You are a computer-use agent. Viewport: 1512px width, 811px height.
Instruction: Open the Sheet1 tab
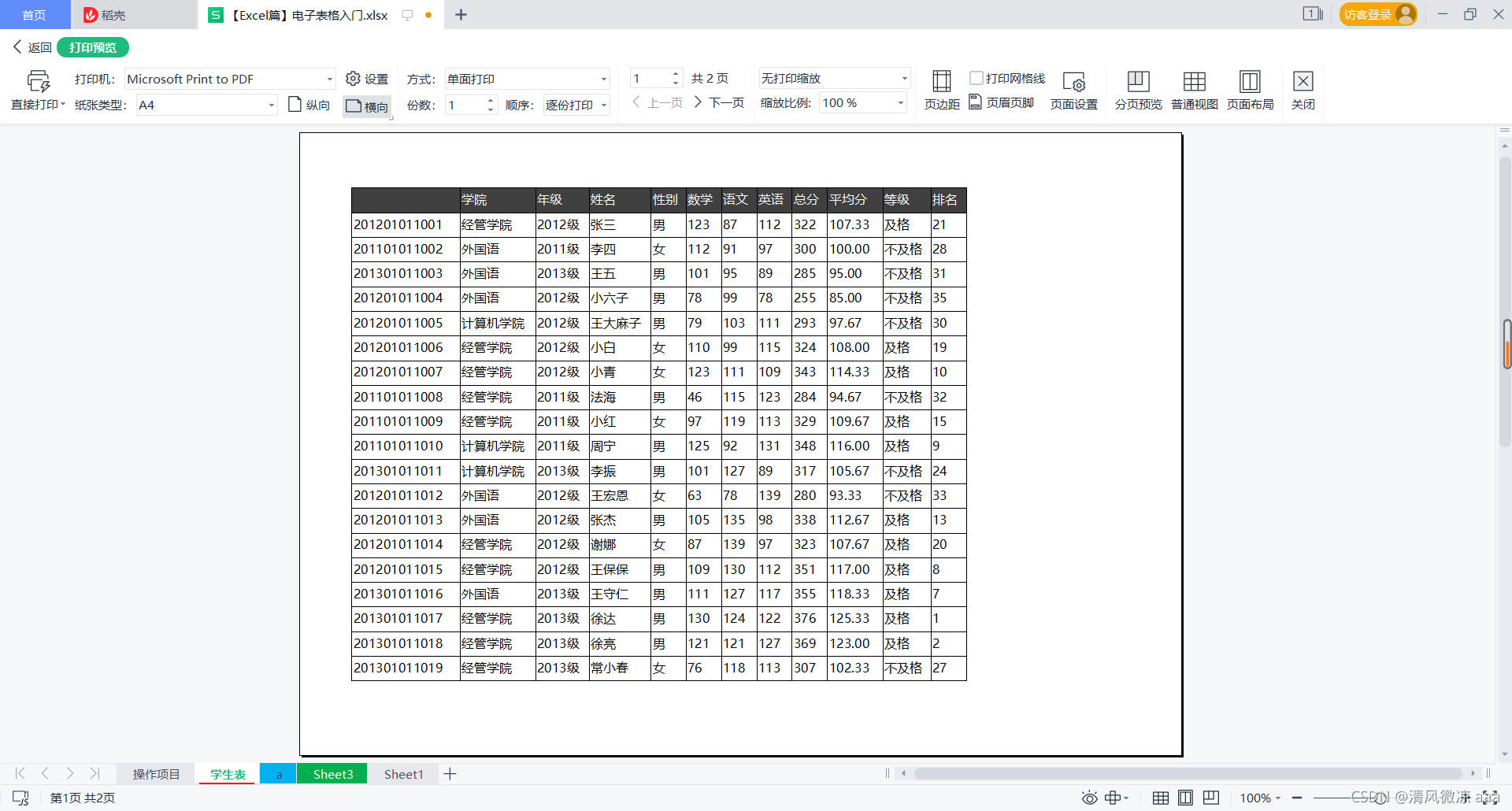(404, 774)
